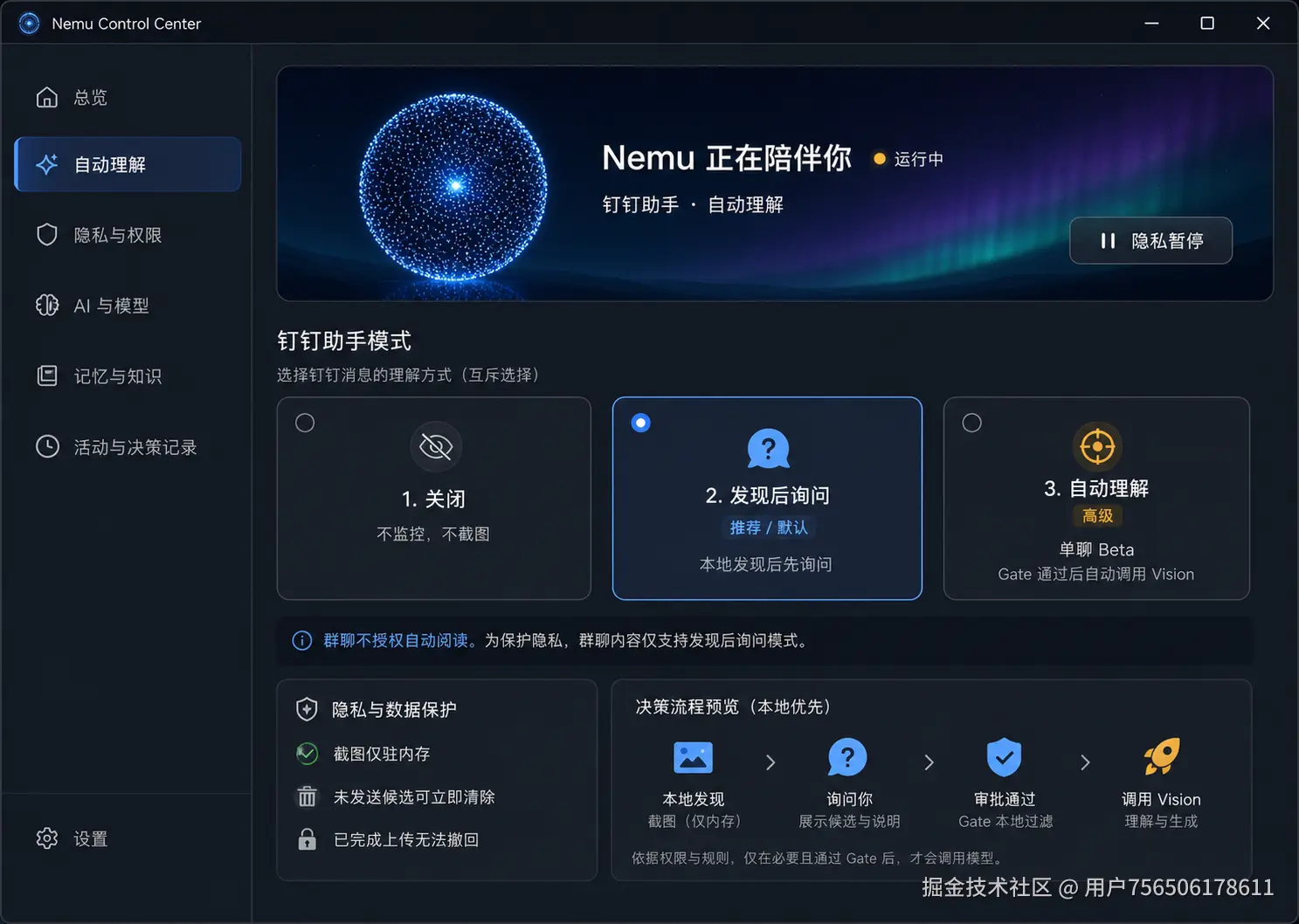
Task: Click the shield icon next to 隐私与数据保护
Action: (307, 709)
